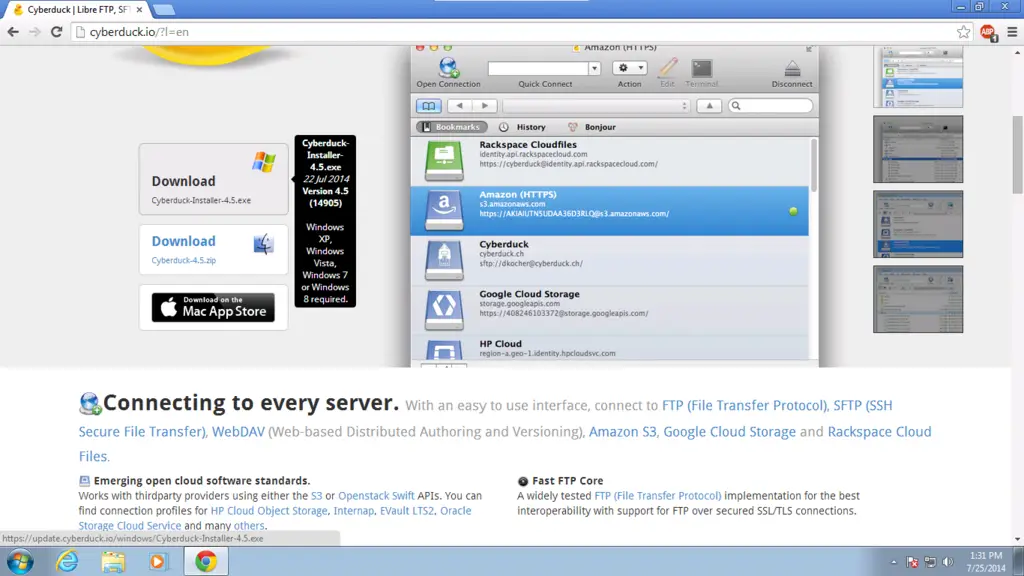The width and height of the screenshot is (1024, 576).
Task: Open Windows Media Player from the taskbar
Action: (158, 562)
